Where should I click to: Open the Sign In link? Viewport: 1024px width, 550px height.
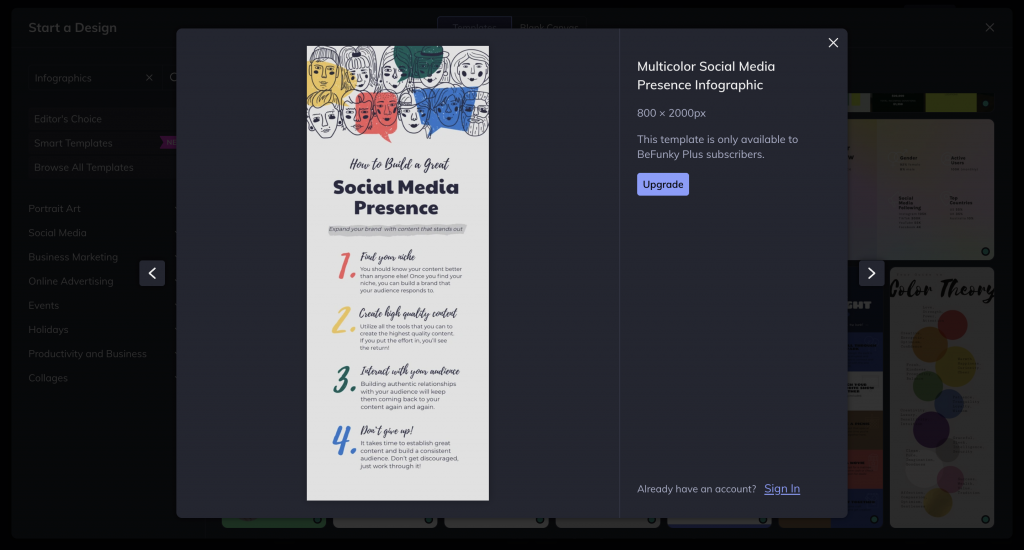[x=781, y=489]
